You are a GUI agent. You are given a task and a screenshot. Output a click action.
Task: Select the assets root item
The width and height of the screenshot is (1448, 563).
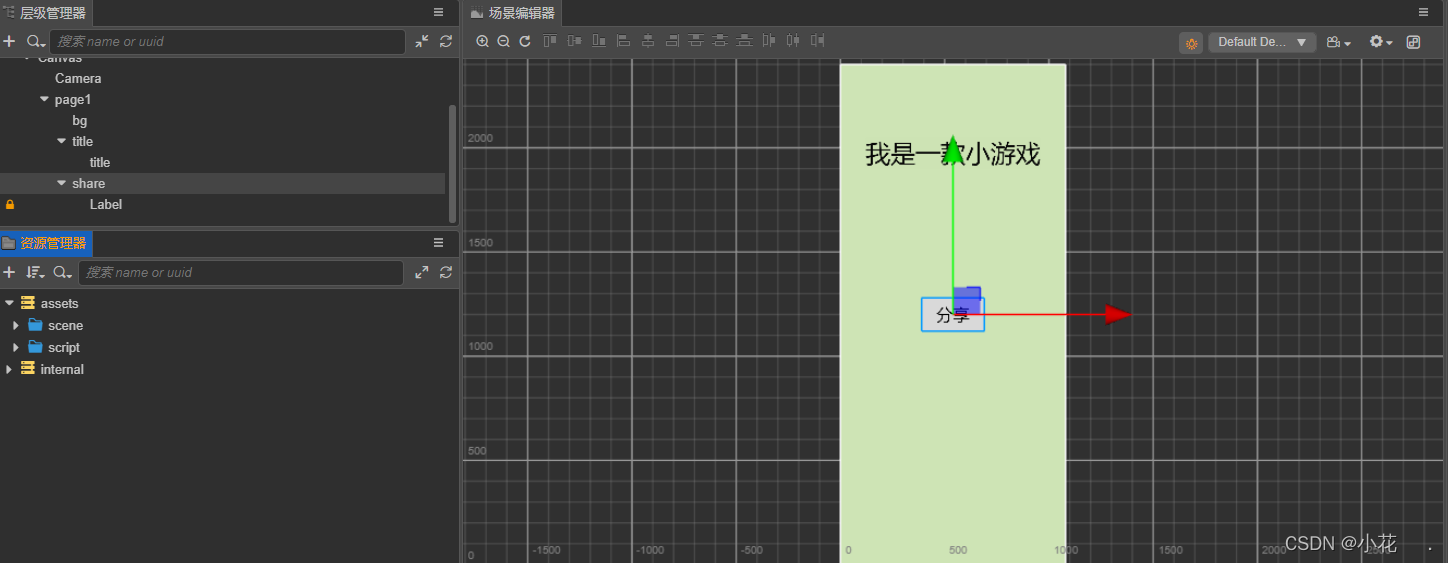59,303
